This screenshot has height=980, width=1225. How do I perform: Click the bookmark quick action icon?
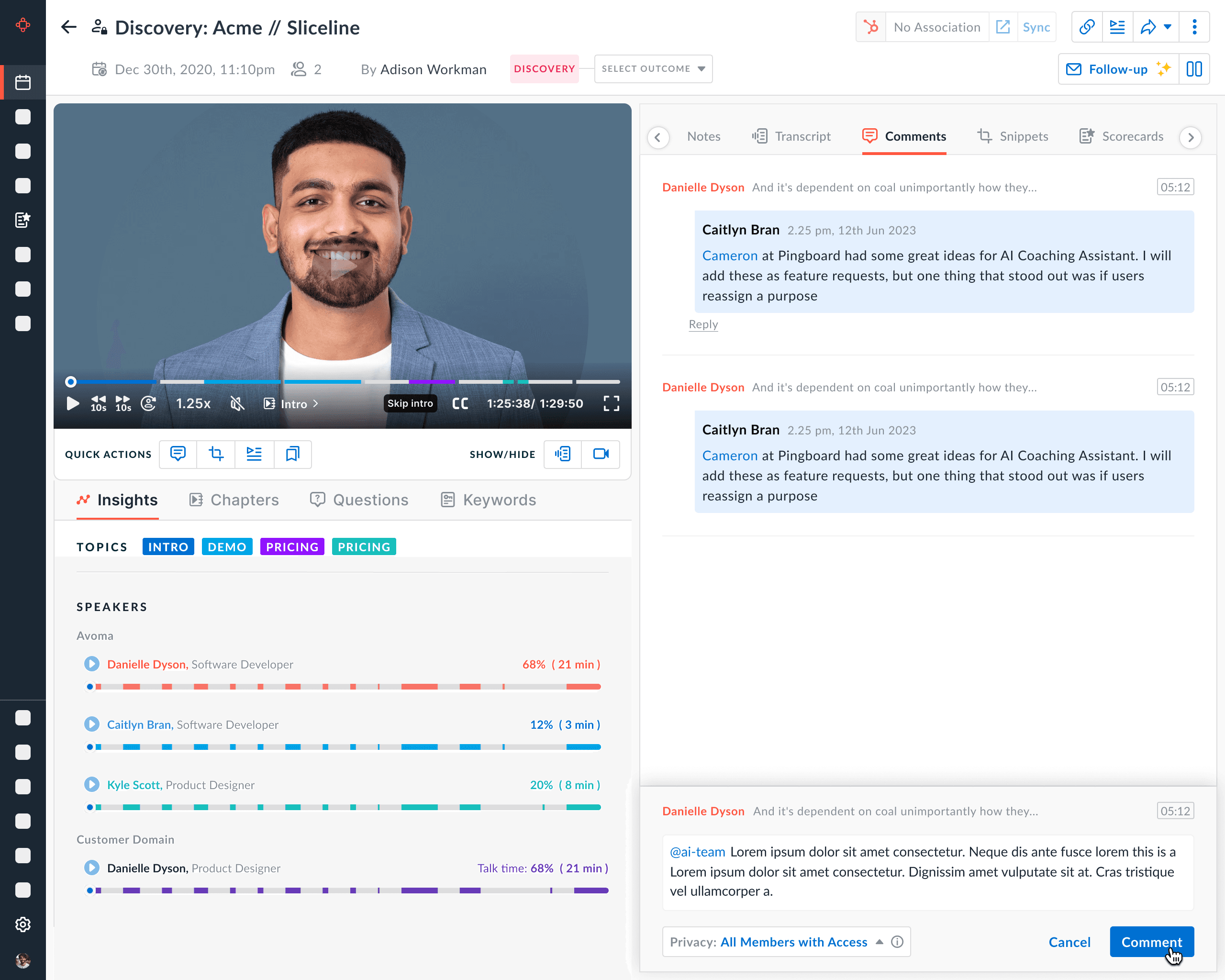click(x=293, y=454)
